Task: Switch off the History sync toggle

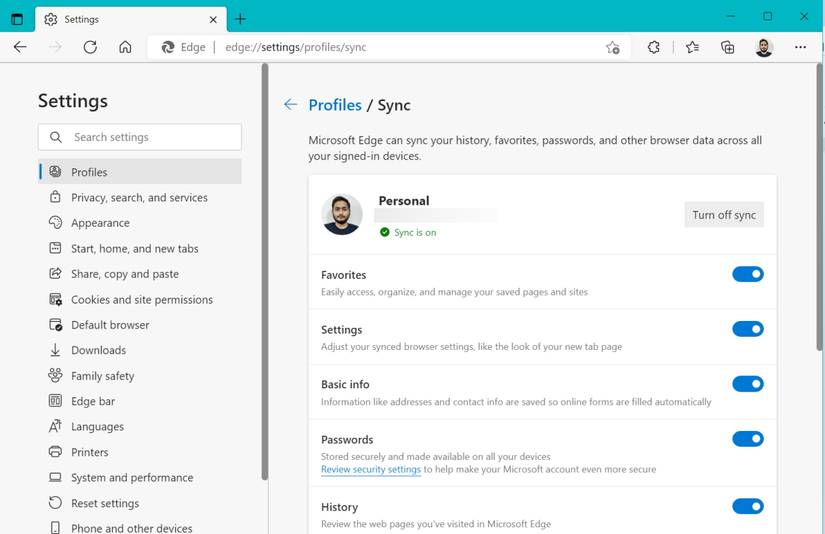Action: [x=747, y=506]
